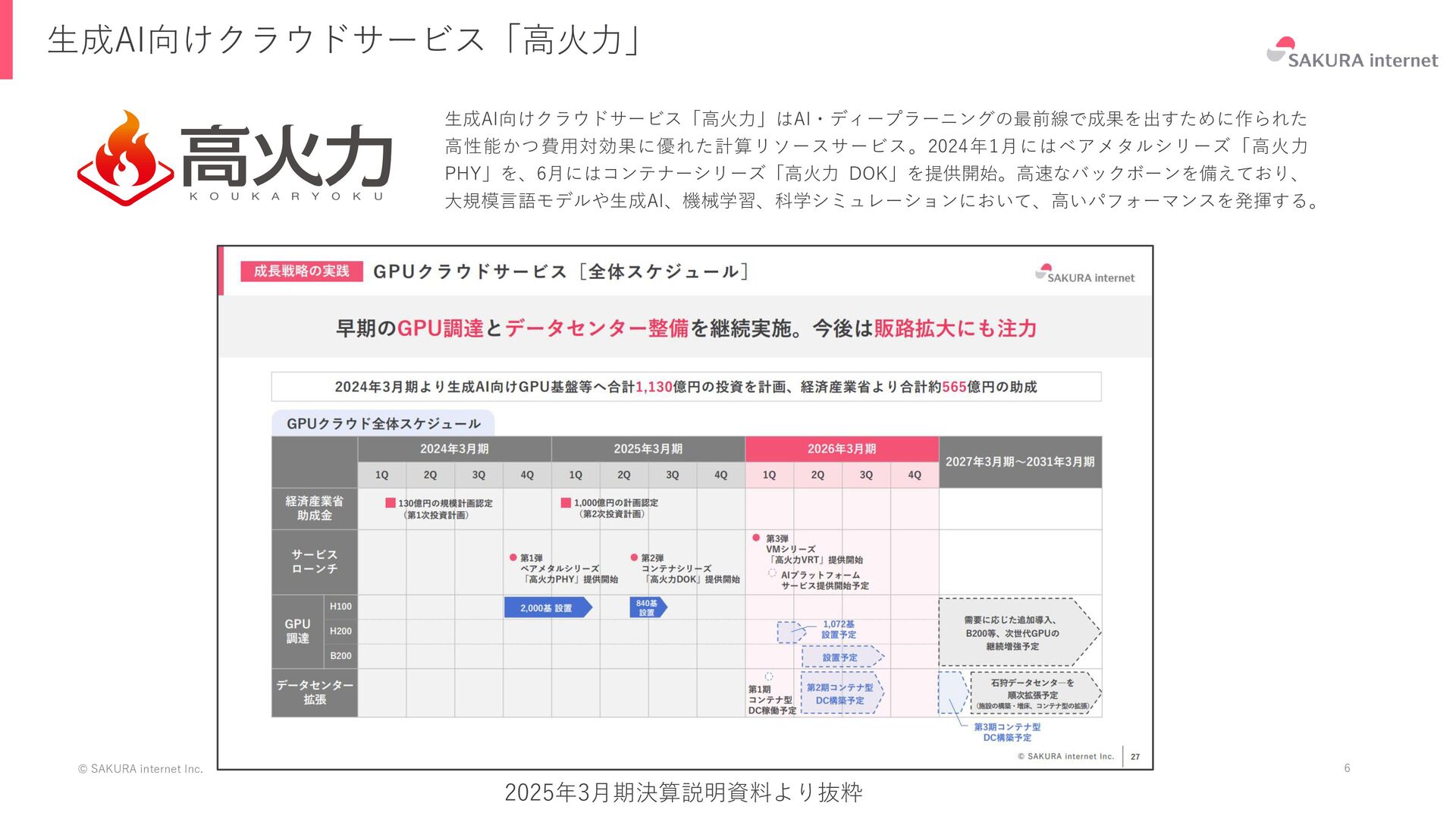The image size is (1456, 819).
Task: Click the blue 2,000基 設置 arrow
Action: coord(548,607)
